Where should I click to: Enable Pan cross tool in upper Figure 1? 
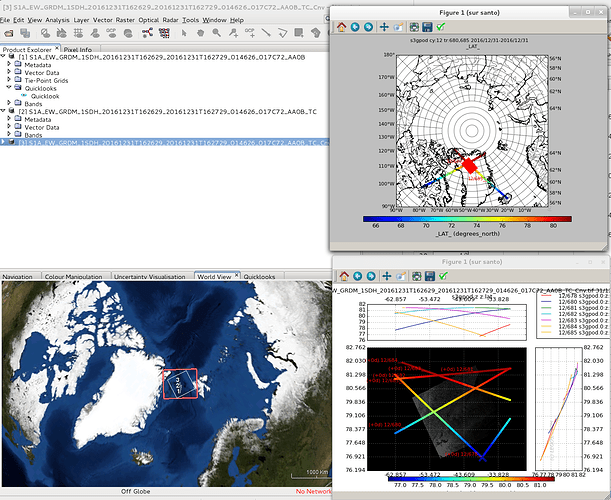tap(384, 27)
